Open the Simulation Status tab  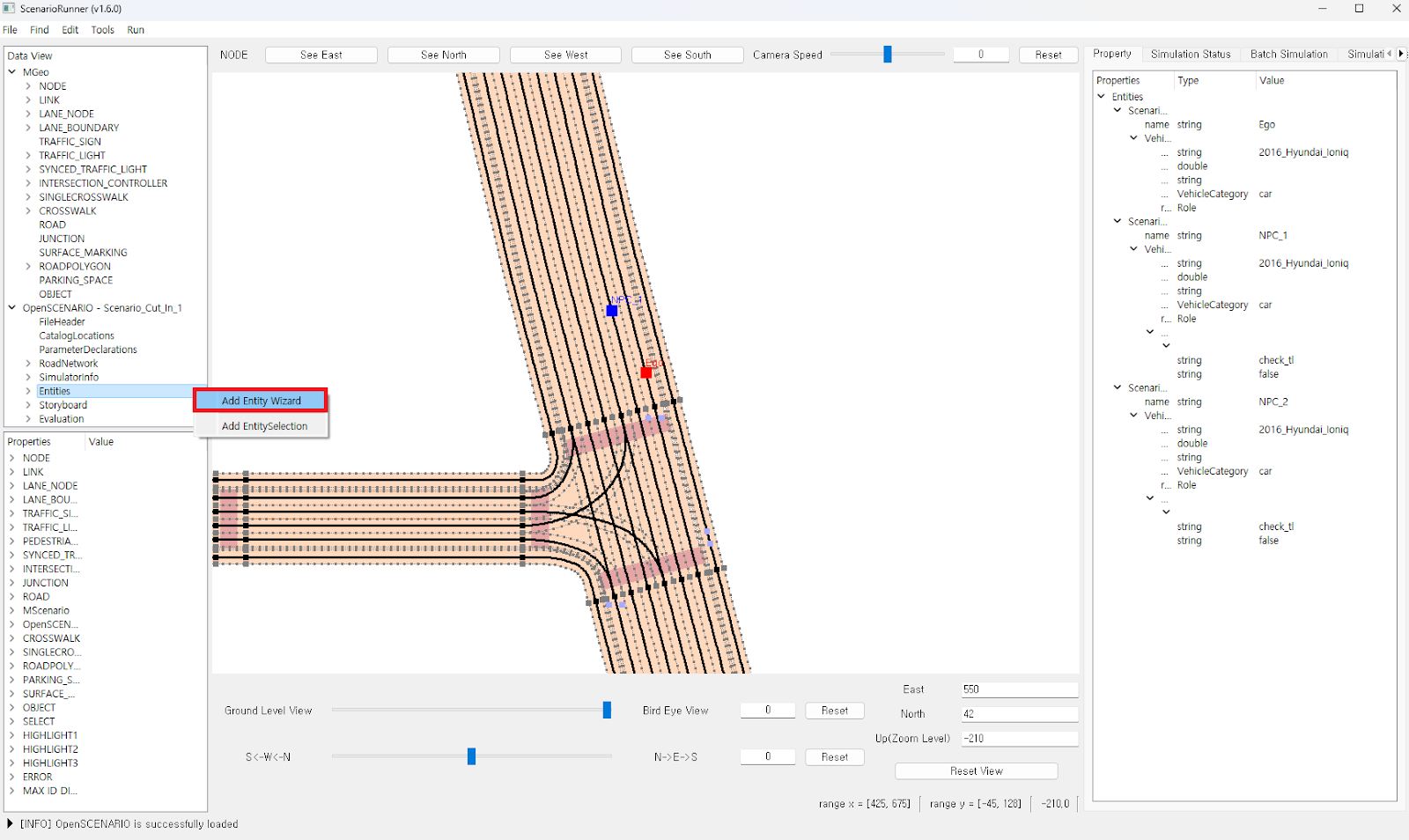coord(1190,55)
